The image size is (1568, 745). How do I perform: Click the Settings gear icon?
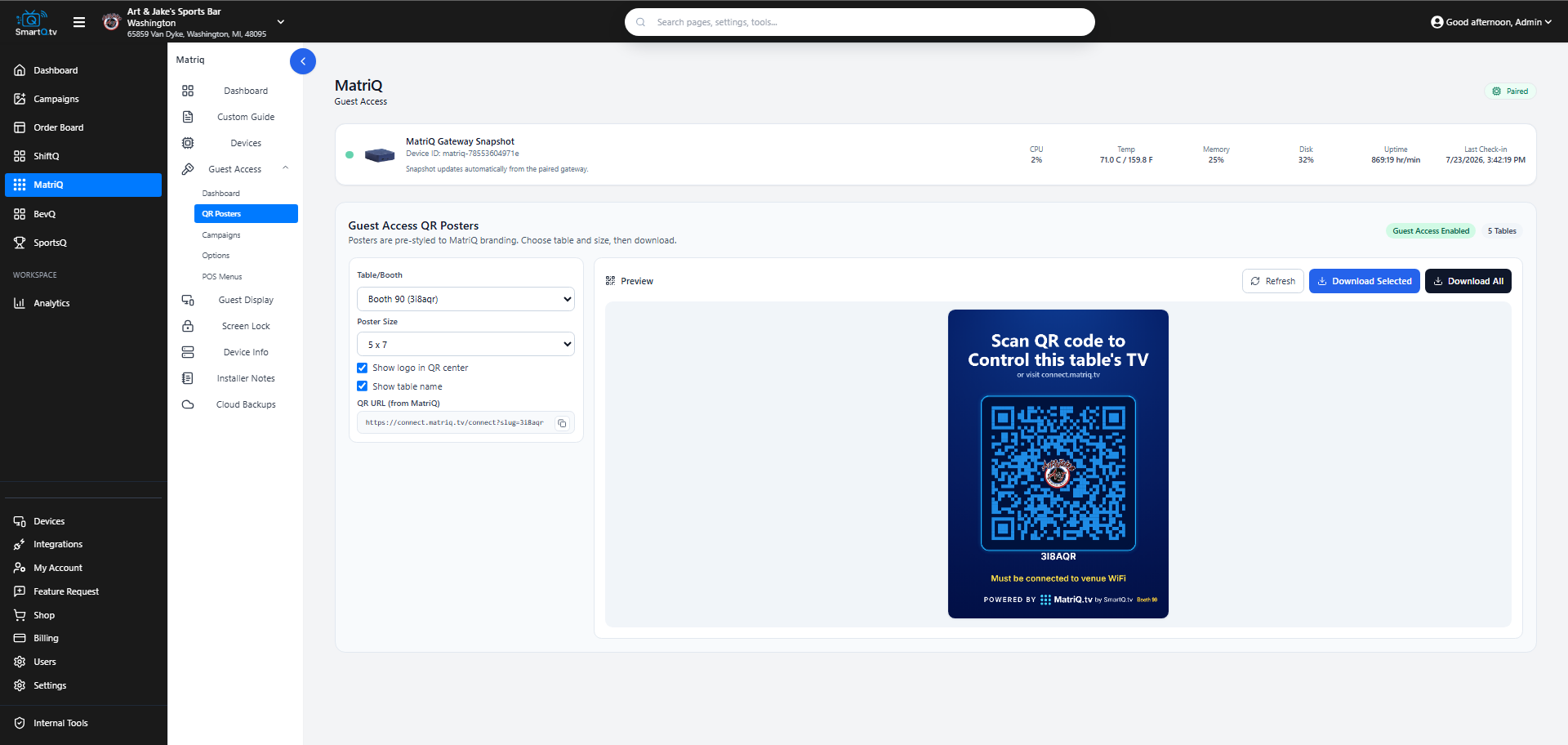[x=20, y=685]
